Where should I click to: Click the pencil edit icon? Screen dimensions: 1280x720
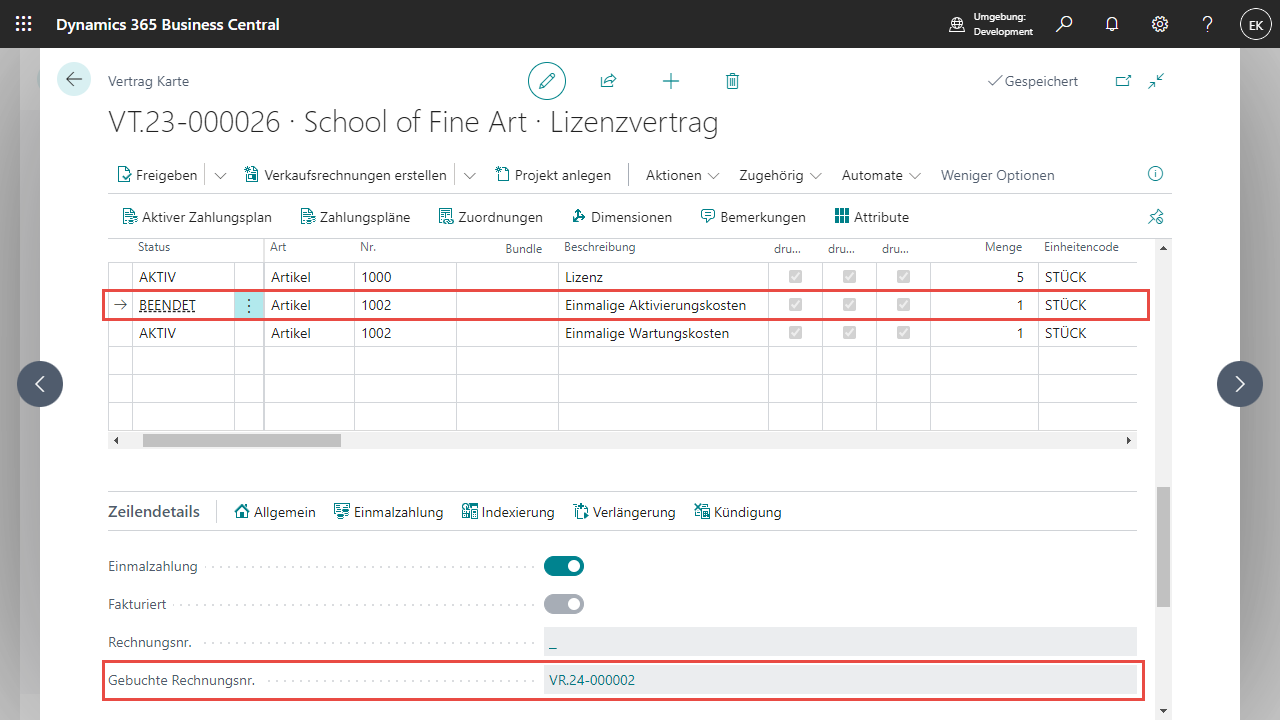coord(547,81)
